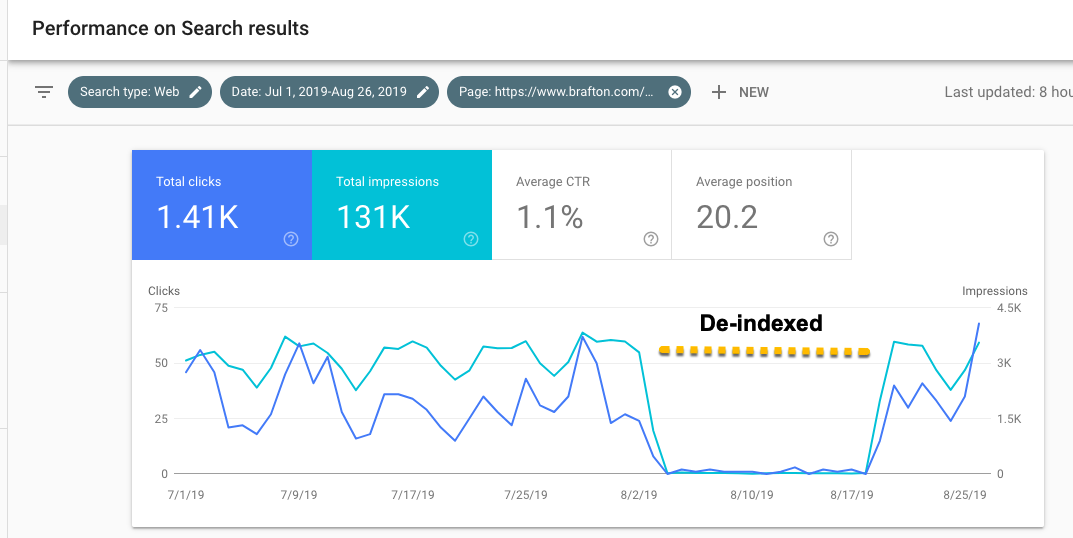
Task: Click the NEW filter button label
Action: (x=754, y=92)
